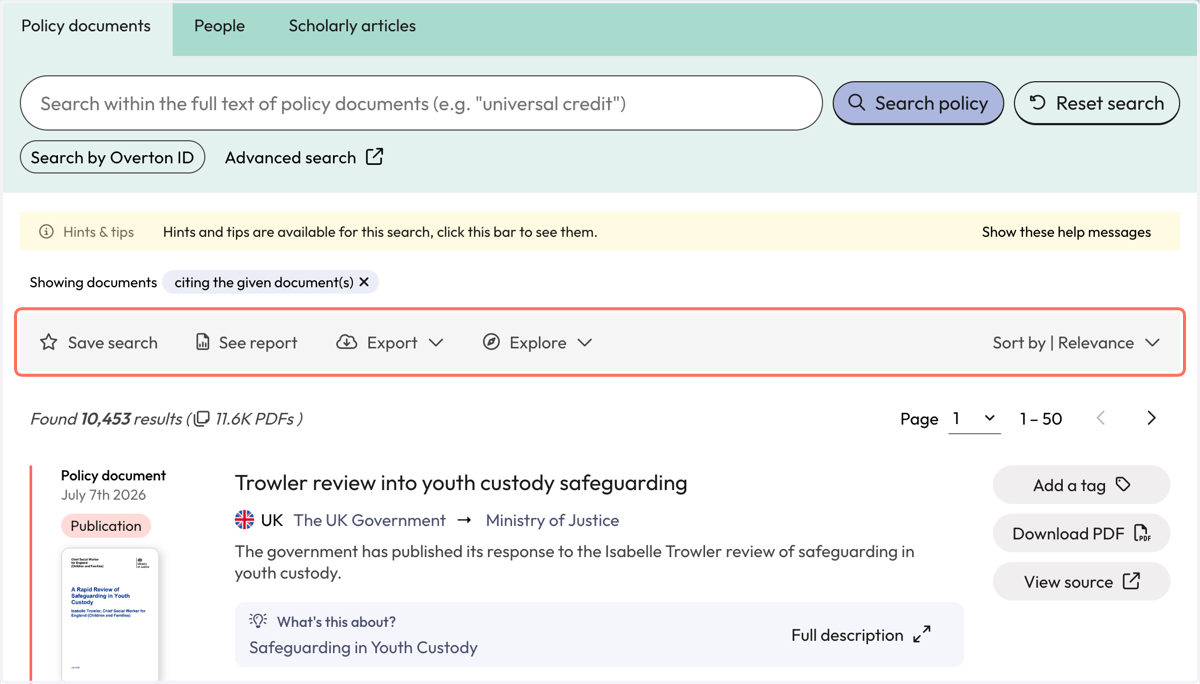Click the July 7th 2026 date

tap(103, 494)
